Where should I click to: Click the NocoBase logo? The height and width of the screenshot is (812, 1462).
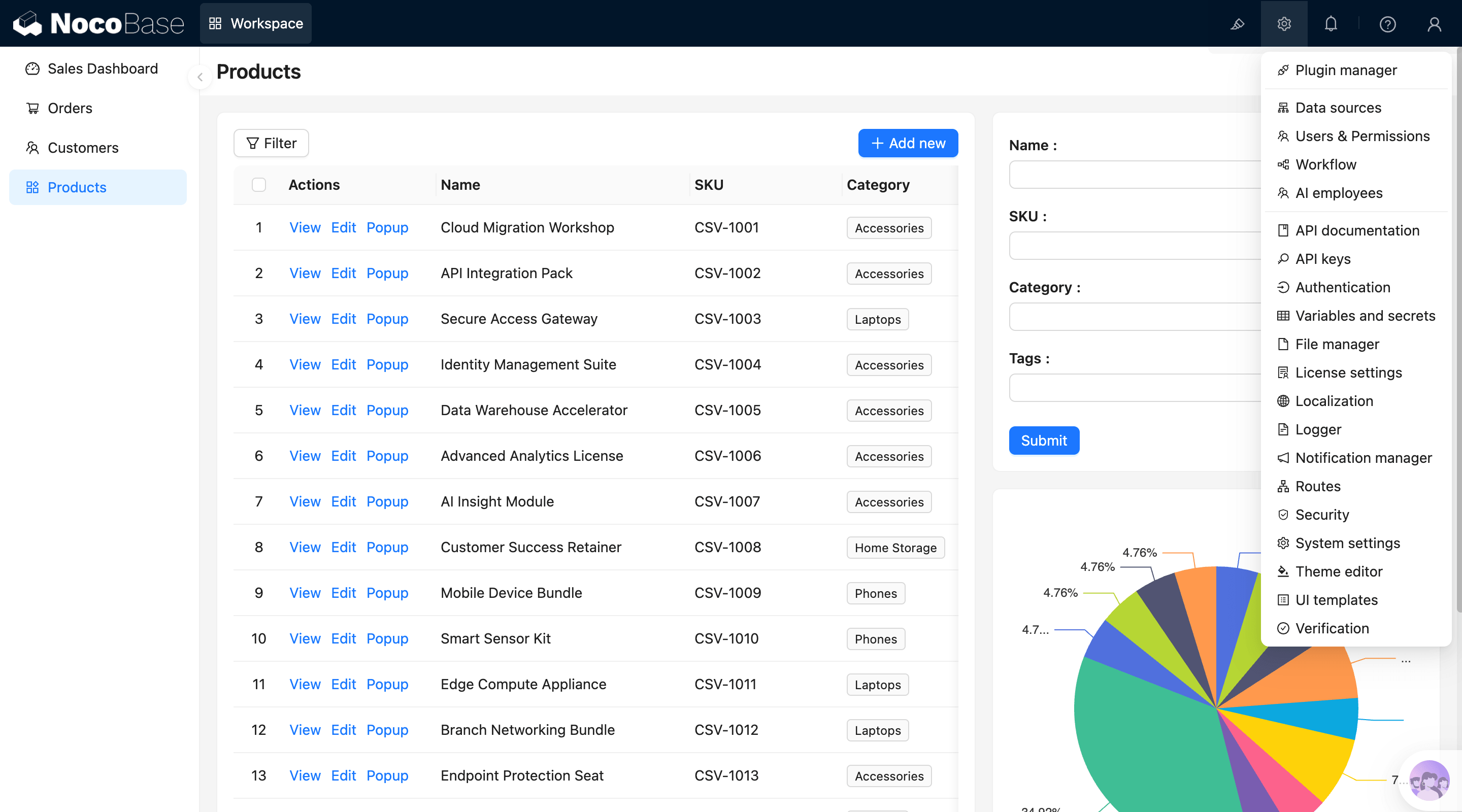click(99, 24)
